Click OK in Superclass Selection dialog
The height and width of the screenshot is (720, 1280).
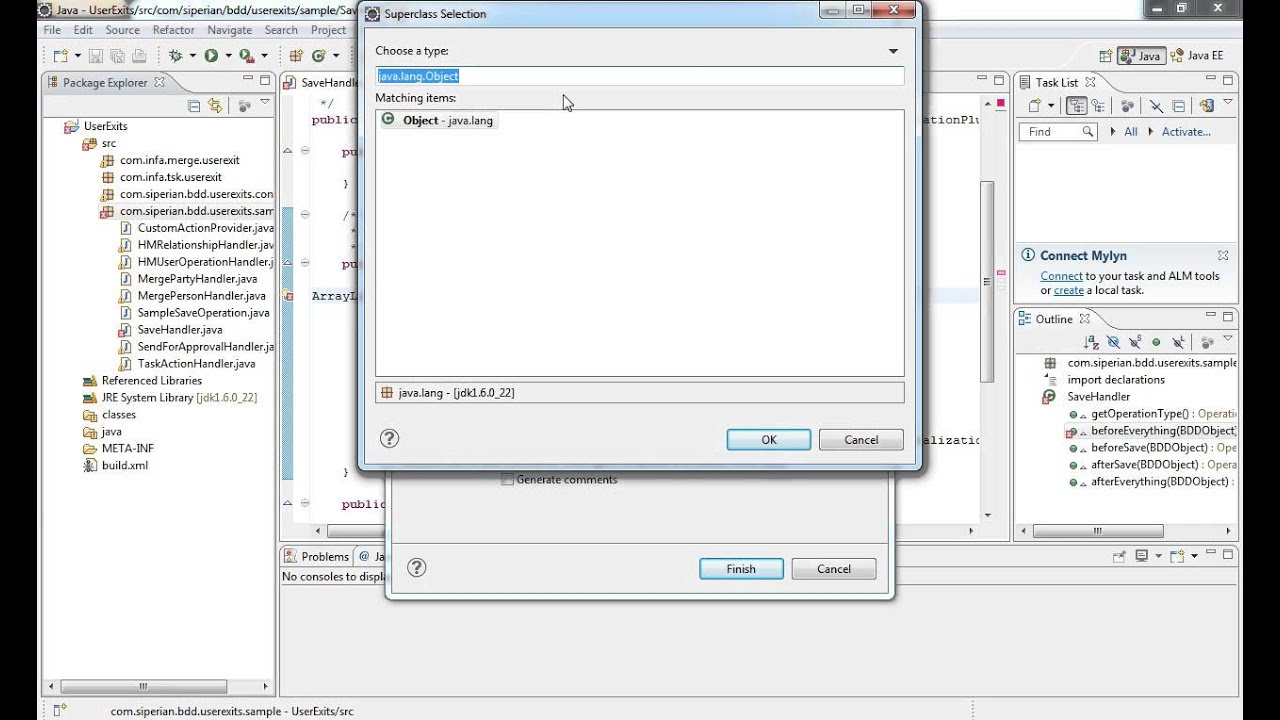pos(769,439)
